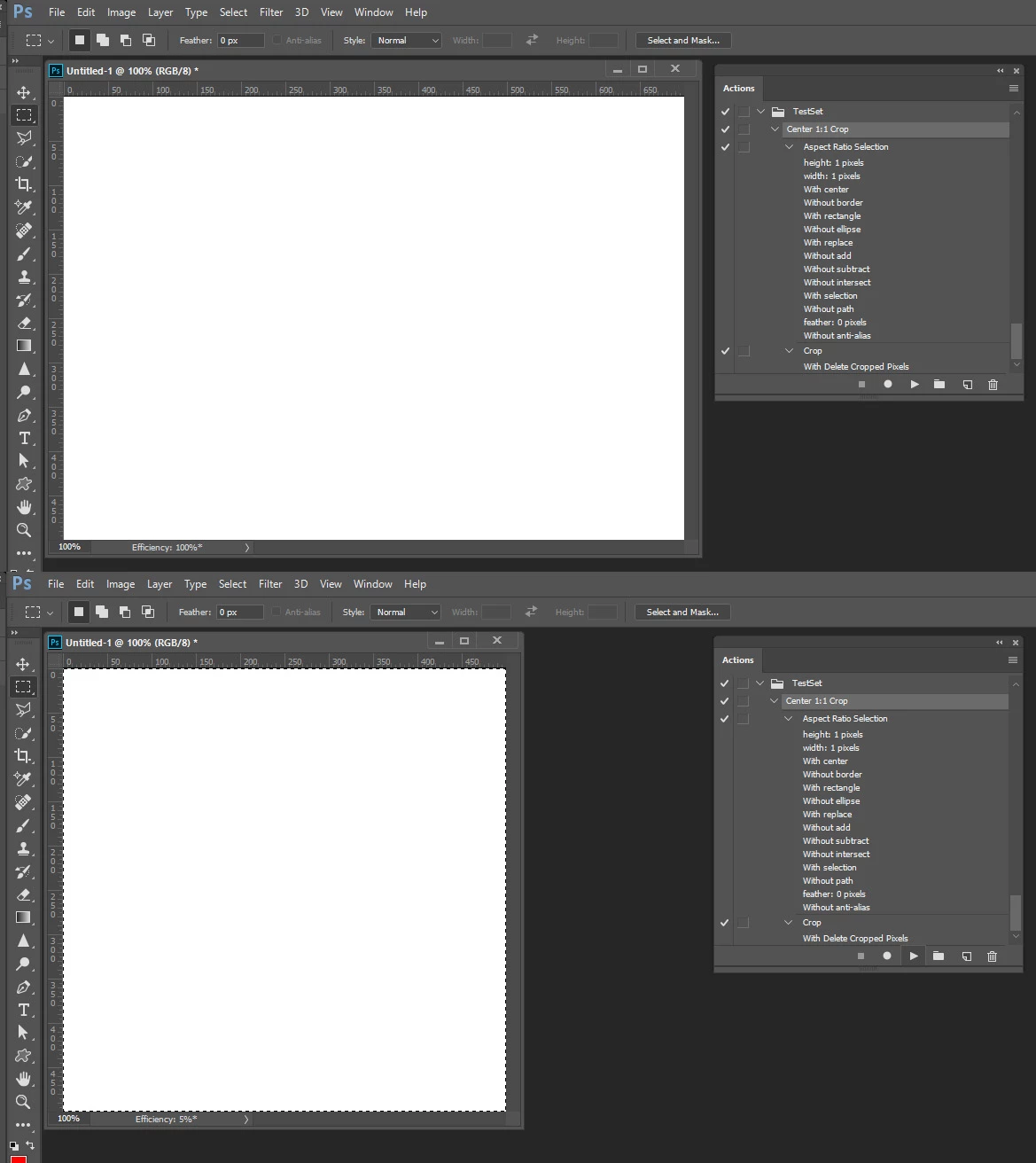The image size is (1036, 1163).
Task: Select the Pen tool in upper Photoshop window
Action: click(24, 415)
